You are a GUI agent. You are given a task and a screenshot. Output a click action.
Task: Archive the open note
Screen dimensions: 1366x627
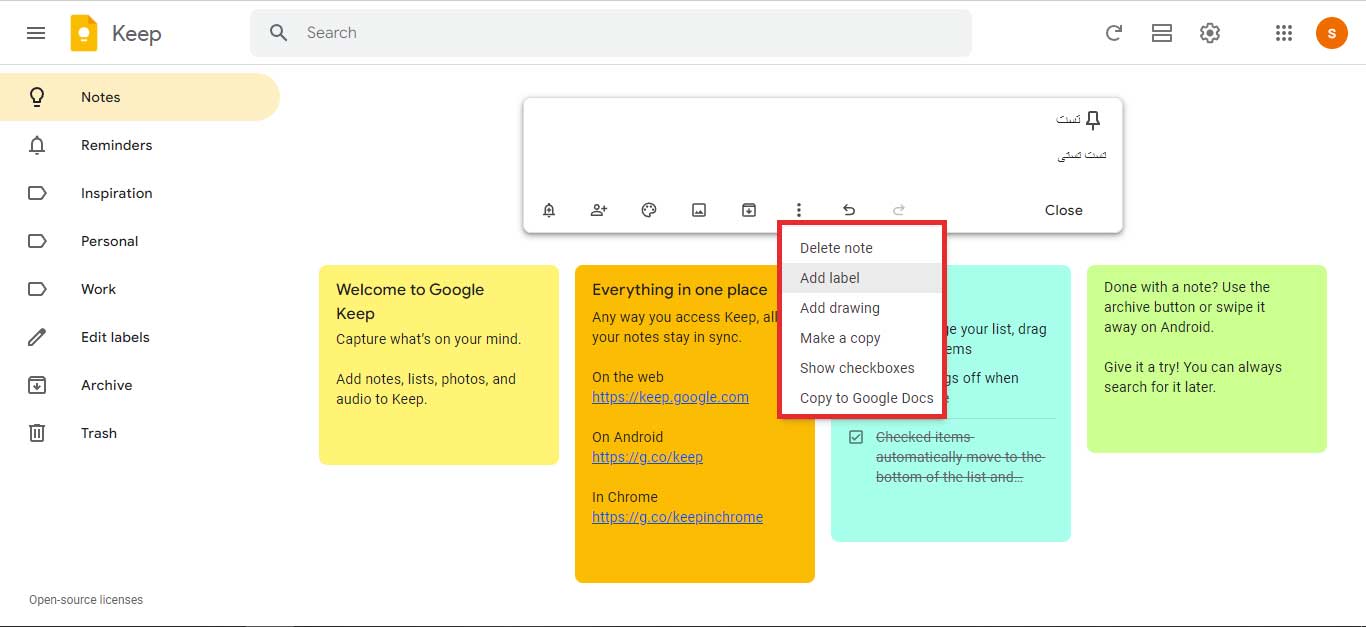(x=749, y=210)
